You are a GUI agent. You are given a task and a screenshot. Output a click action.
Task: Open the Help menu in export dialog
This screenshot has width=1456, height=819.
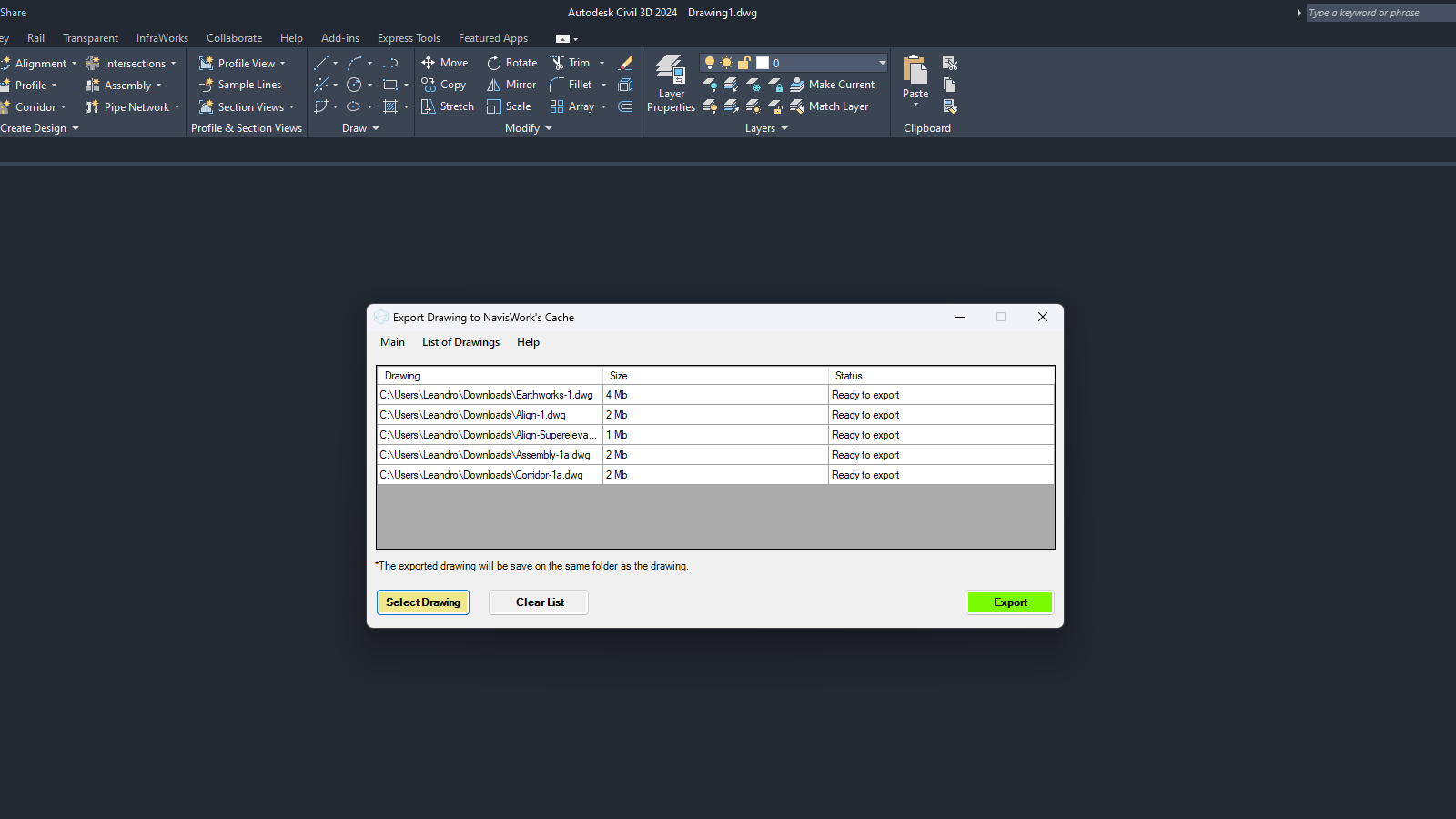[x=528, y=342]
